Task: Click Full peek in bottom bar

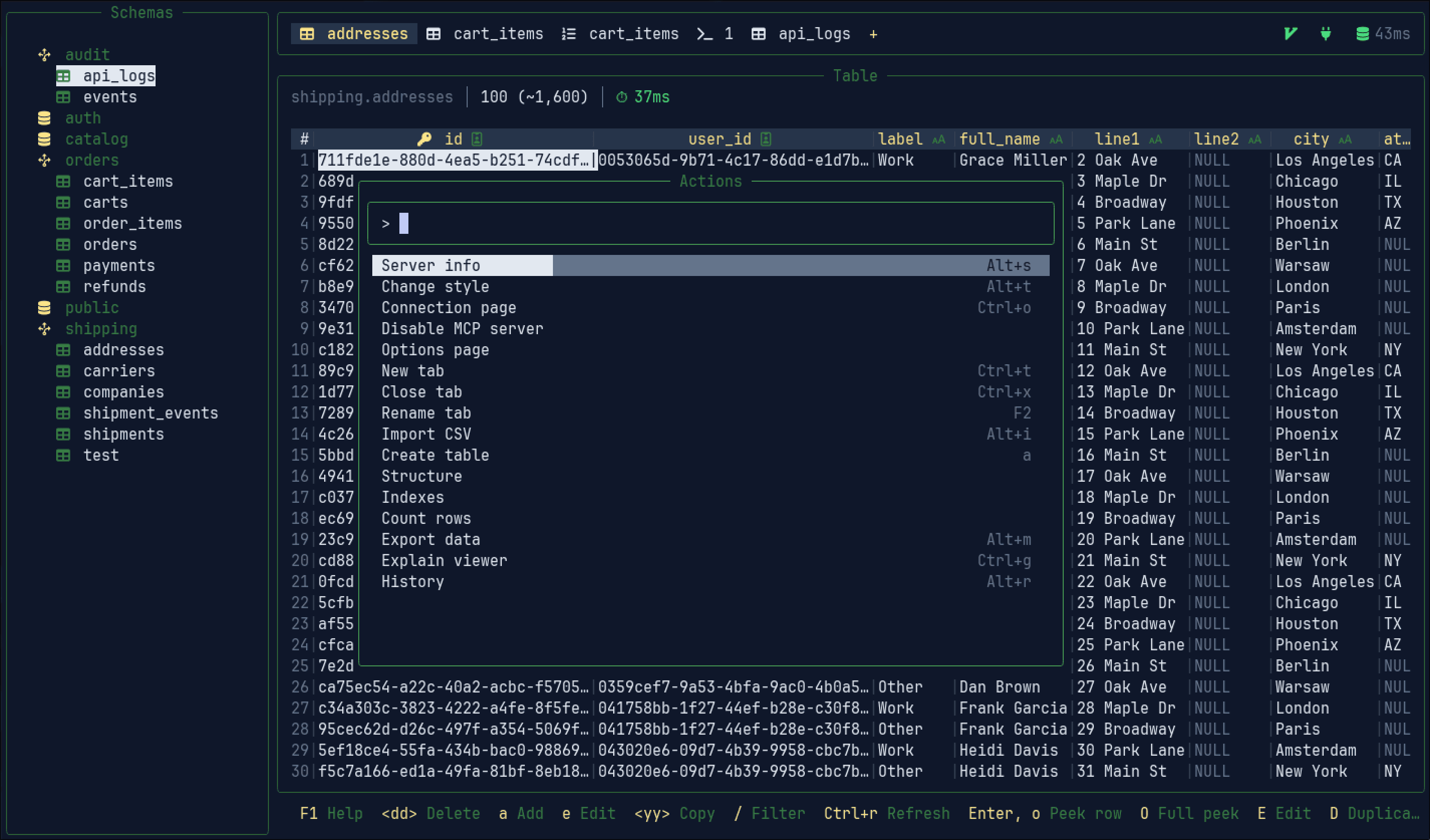Action: point(1189,813)
